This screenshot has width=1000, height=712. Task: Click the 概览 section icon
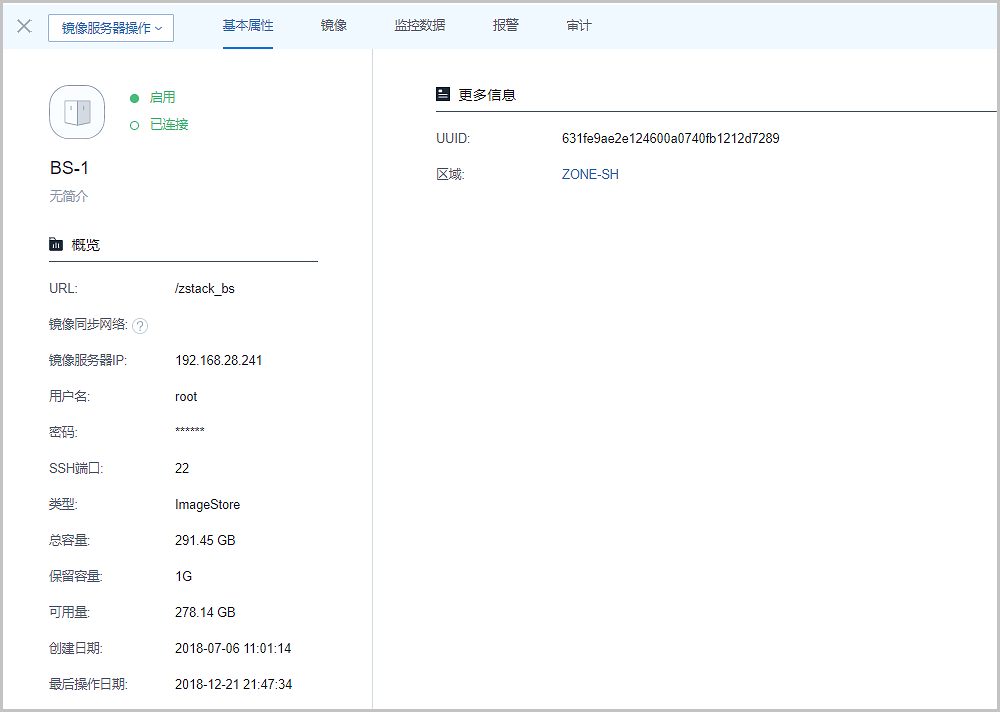point(56,245)
